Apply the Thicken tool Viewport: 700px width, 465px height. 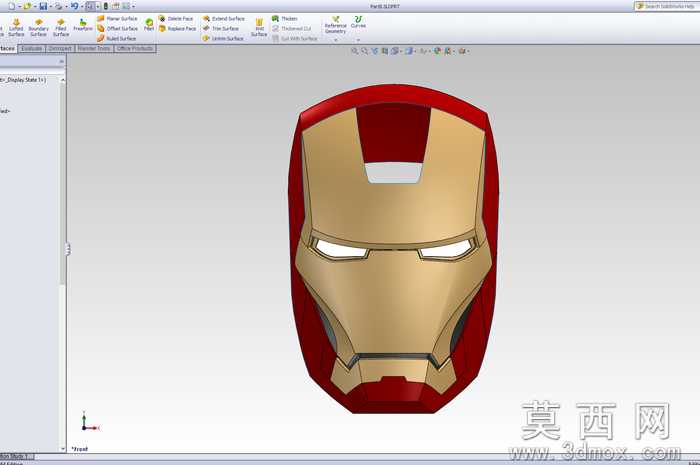(284, 18)
